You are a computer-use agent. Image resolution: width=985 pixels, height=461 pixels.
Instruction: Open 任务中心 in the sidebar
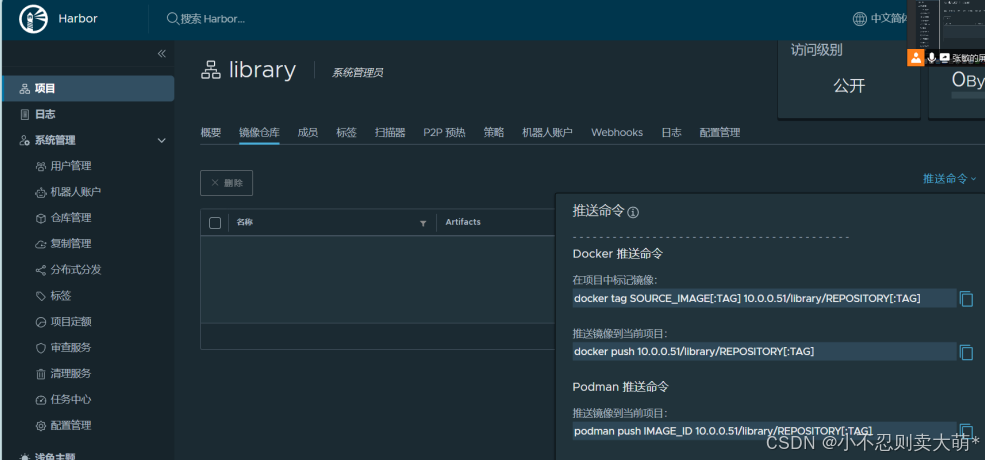pos(71,399)
